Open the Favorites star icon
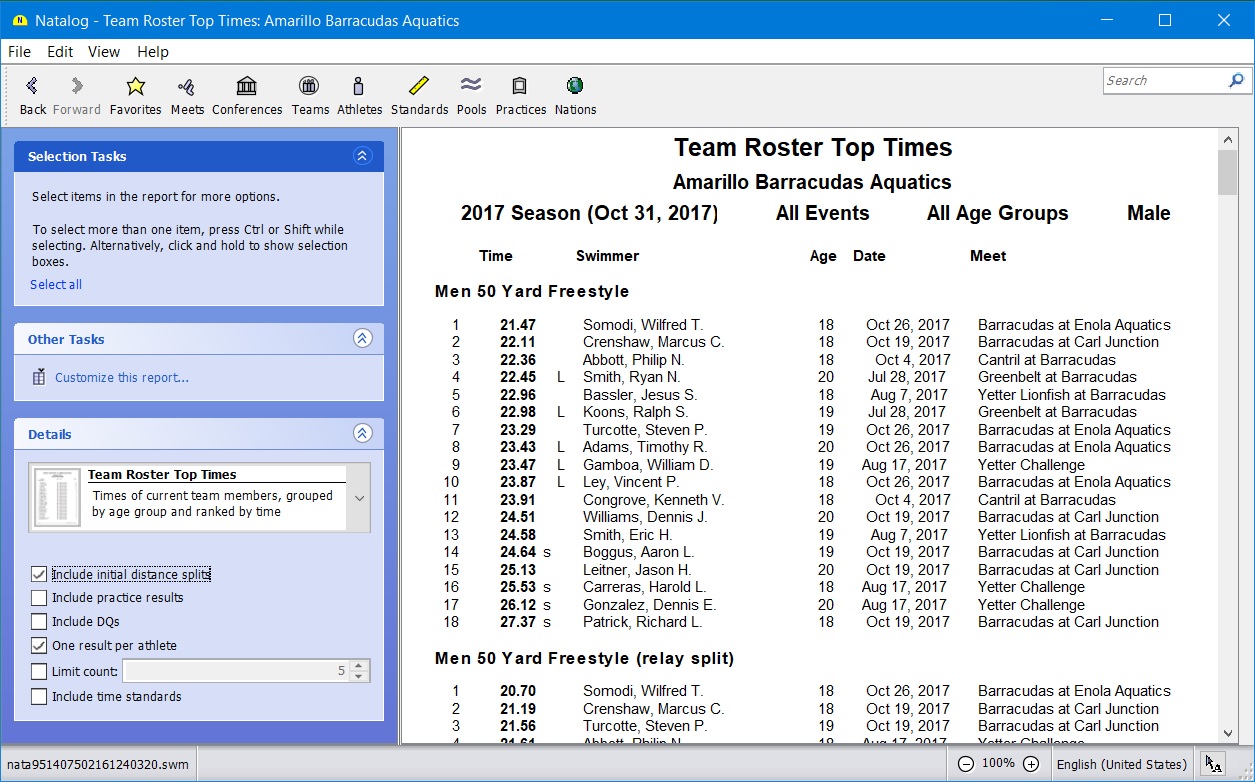Image resolution: width=1255 pixels, height=782 pixels. (135, 87)
